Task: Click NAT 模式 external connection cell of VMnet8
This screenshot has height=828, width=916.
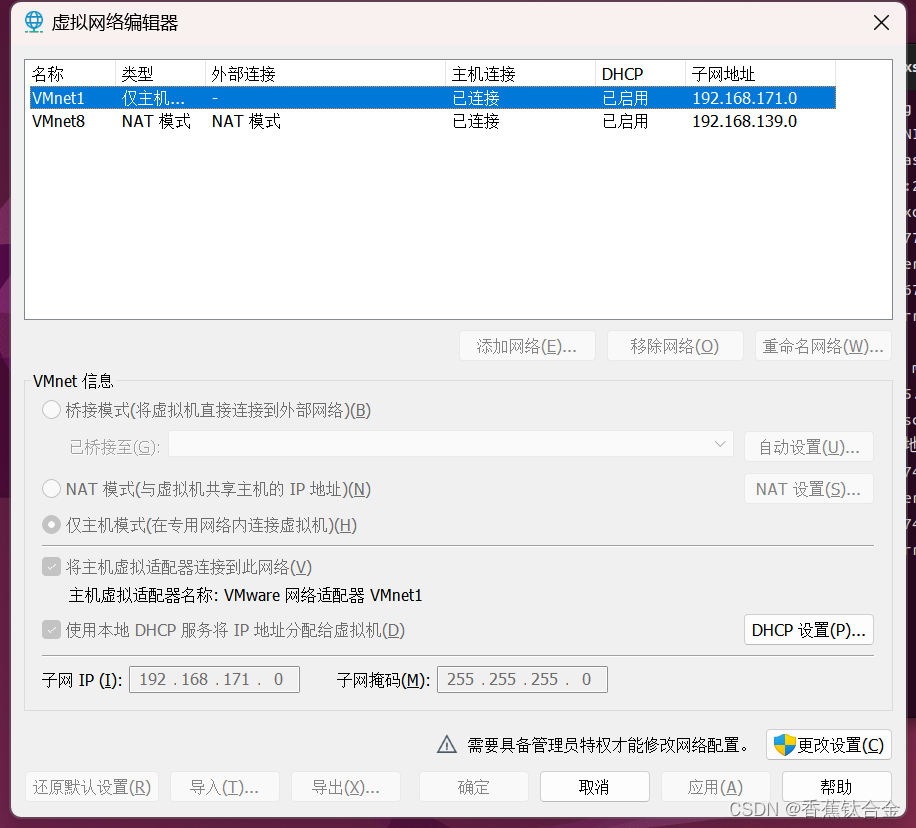Action: coord(246,121)
